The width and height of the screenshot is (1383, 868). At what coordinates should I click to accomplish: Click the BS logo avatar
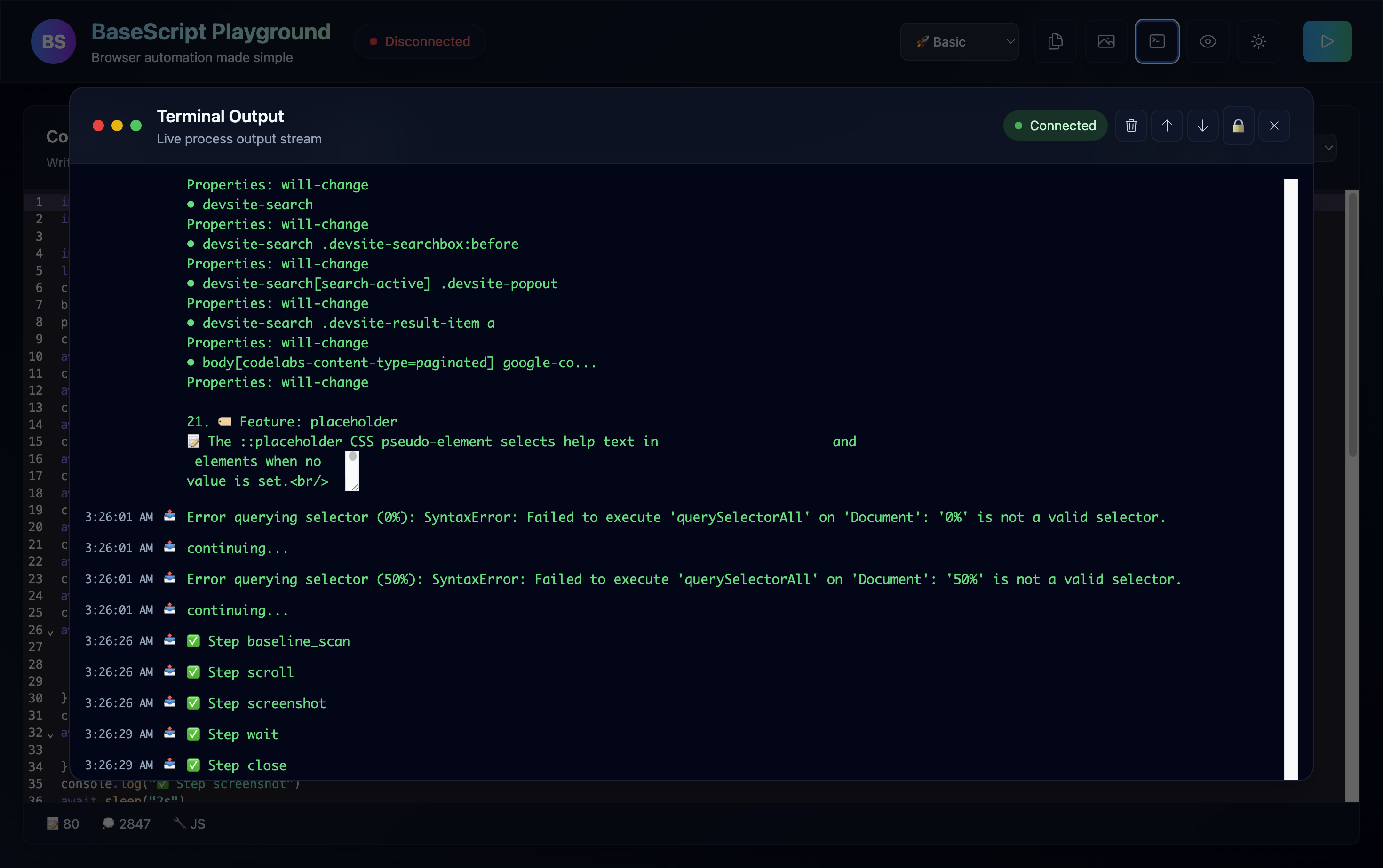(54, 41)
